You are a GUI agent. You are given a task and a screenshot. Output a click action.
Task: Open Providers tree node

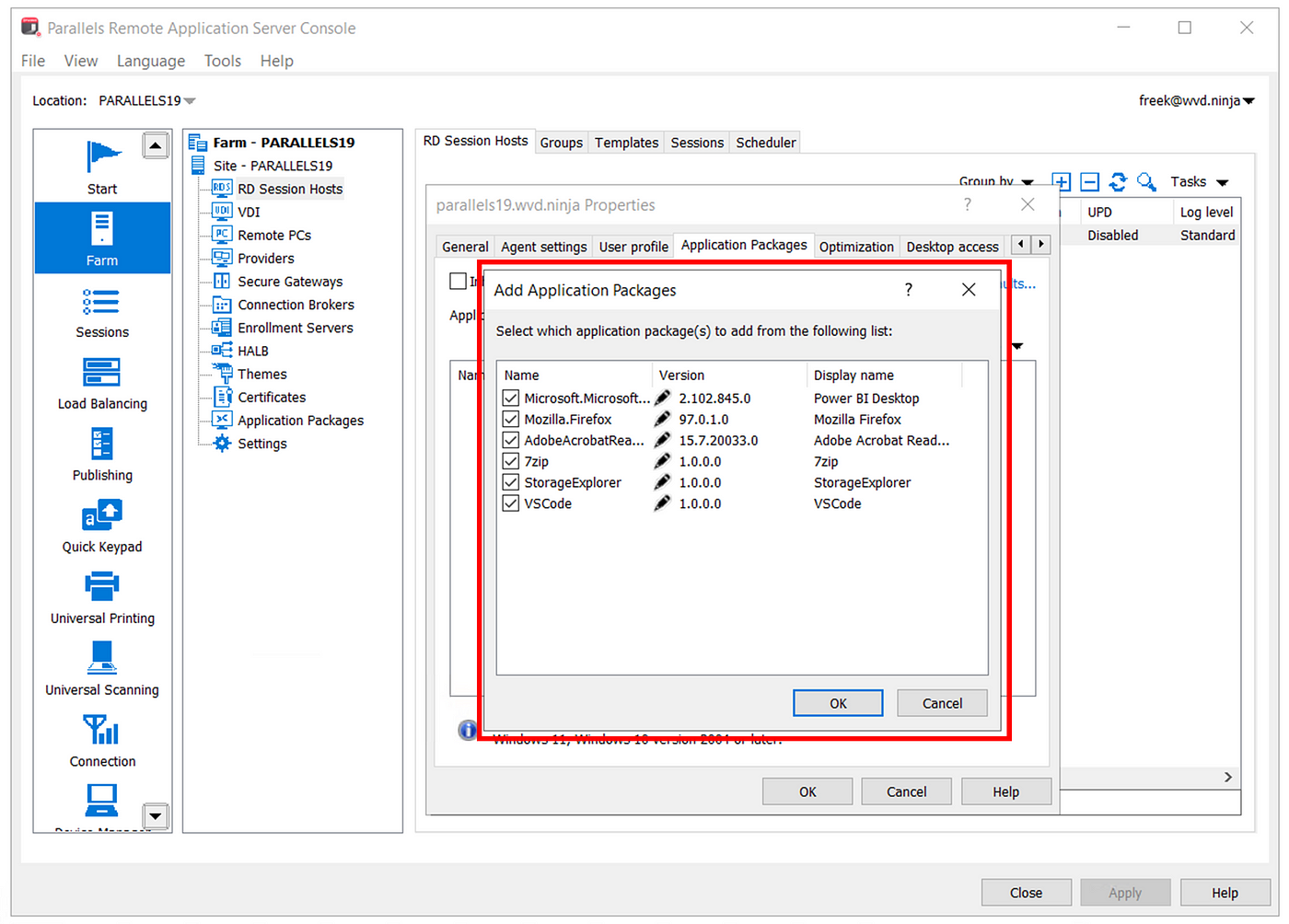(266, 259)
